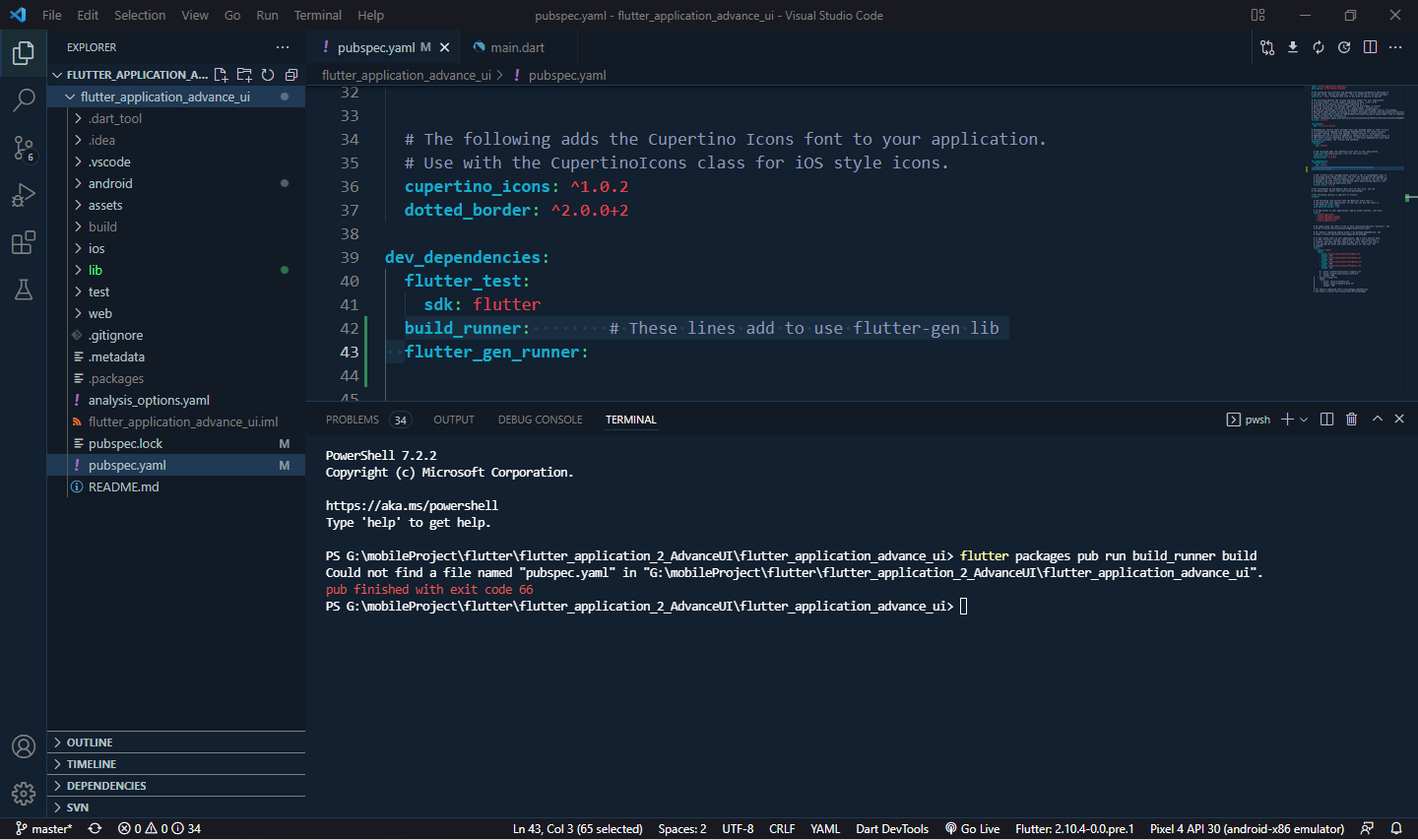This screenshot has height=840, width=1418.
Task: Maximize the panel with the up chevron
Action: [1378, 419]
